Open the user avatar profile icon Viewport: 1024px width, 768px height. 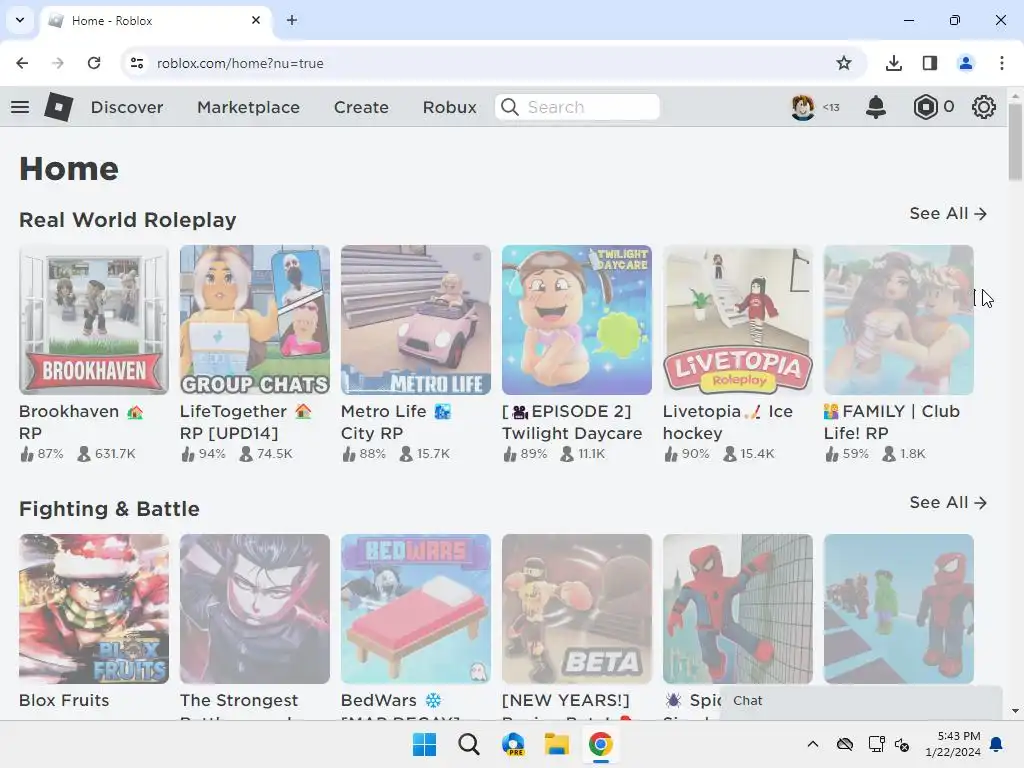(803, 107)
